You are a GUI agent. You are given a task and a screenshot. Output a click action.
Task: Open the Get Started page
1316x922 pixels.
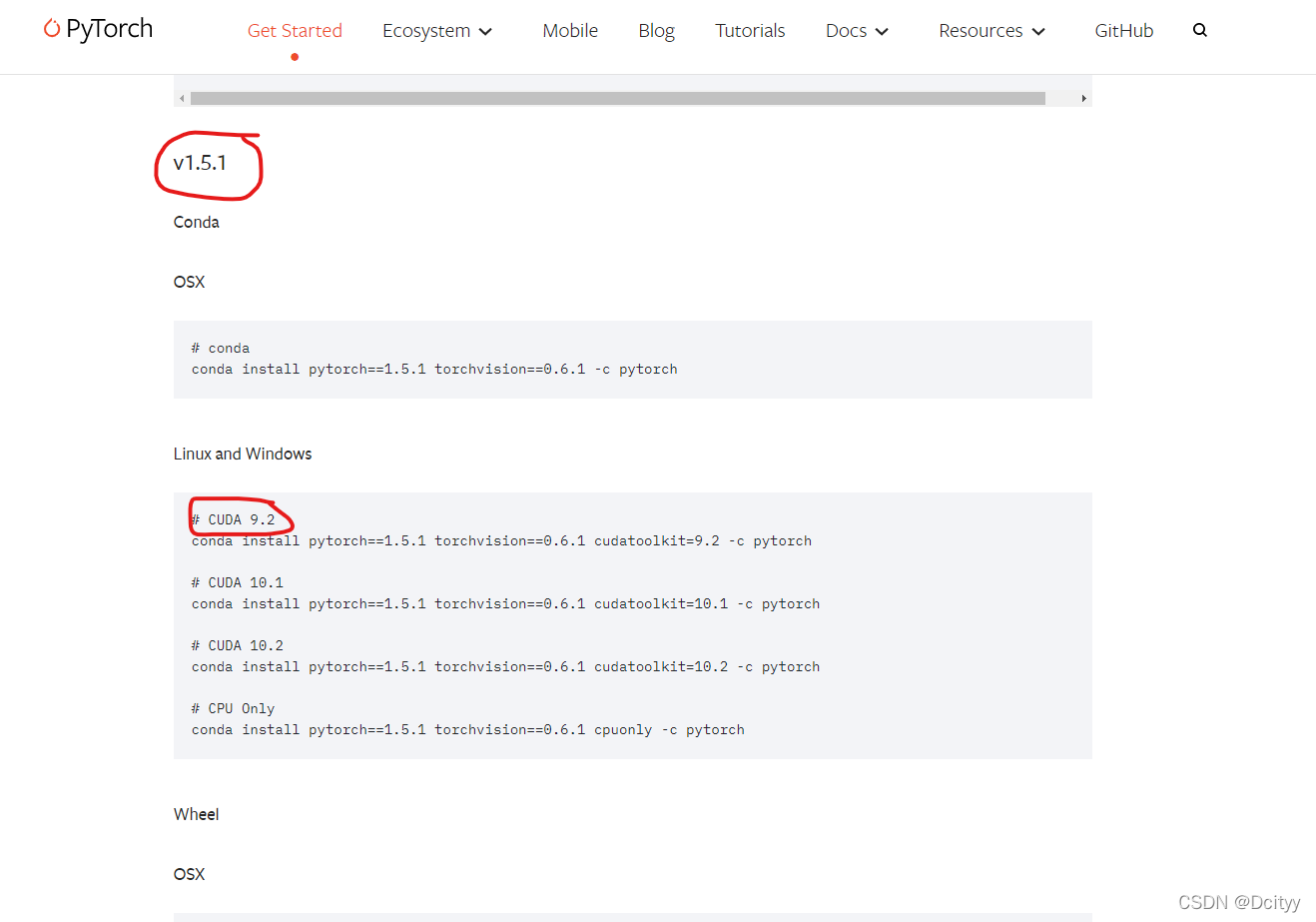(295, 31)
